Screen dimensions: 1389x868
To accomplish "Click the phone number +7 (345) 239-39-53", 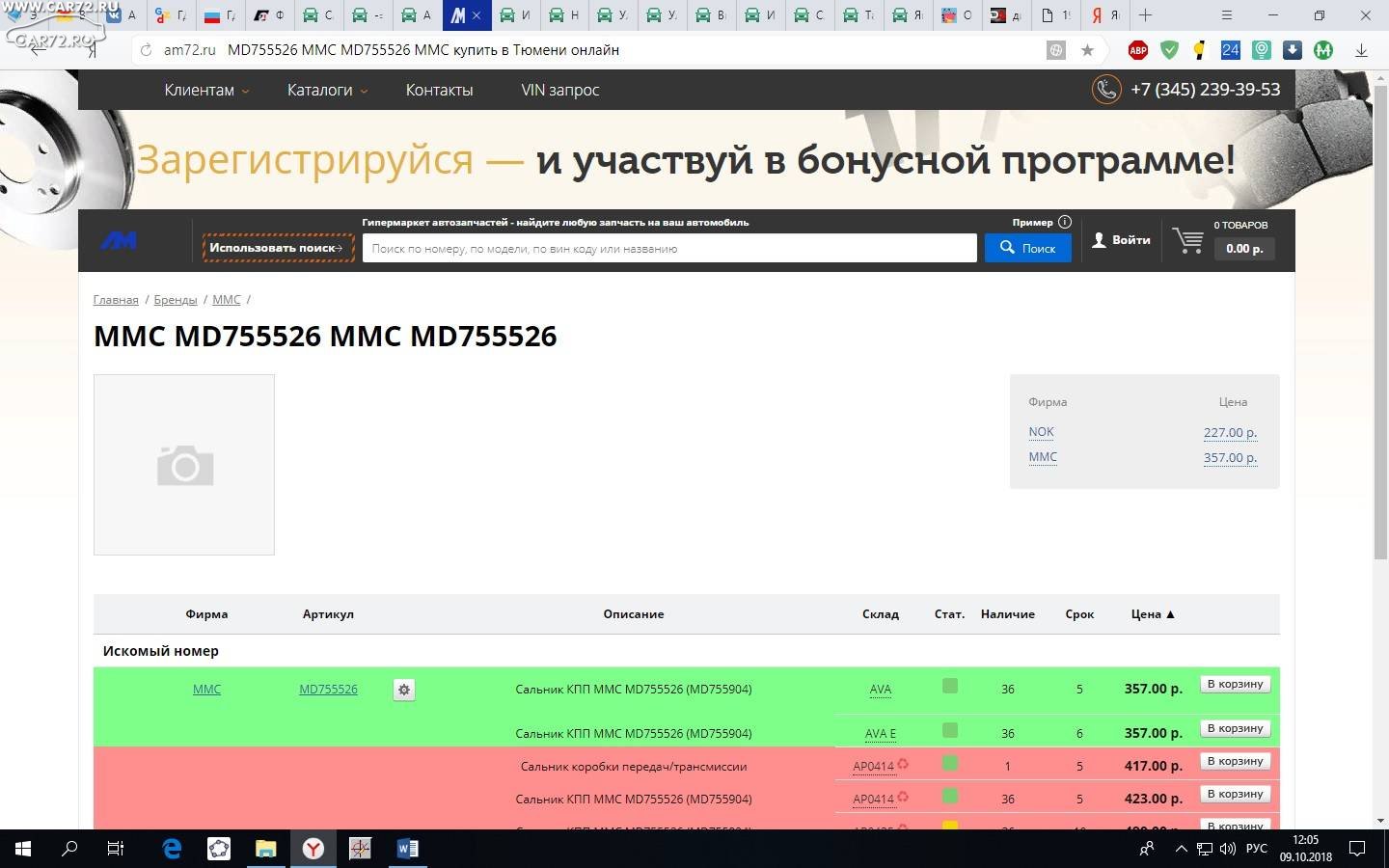I will pos(1205,90).
